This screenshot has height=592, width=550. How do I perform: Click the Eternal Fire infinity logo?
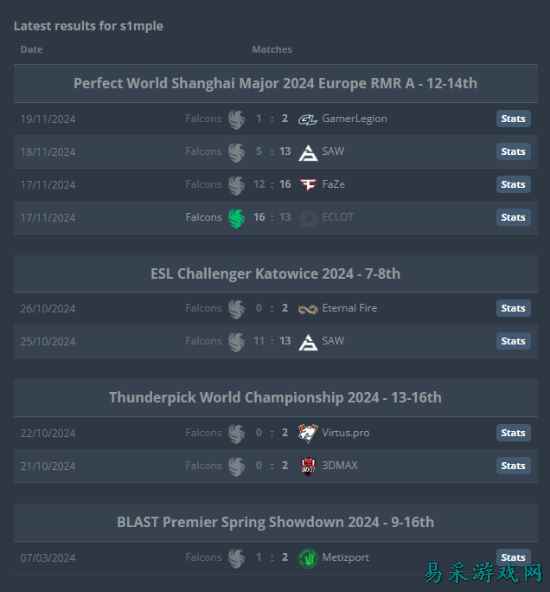[308, 309]
